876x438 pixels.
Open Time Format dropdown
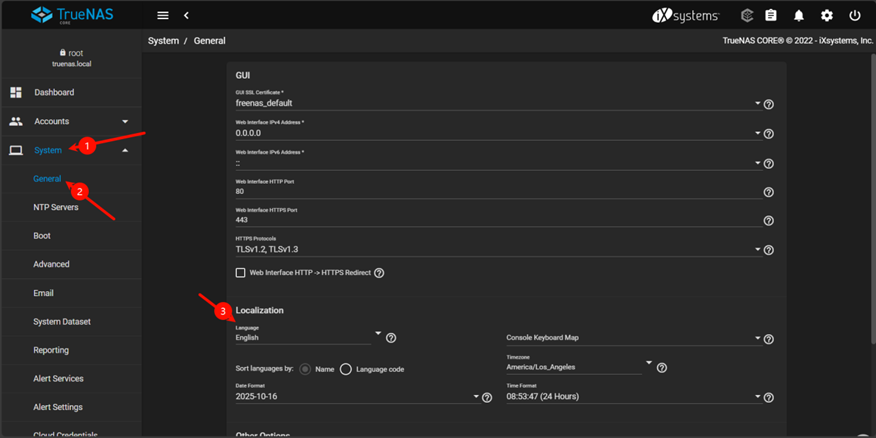(634, 396)
